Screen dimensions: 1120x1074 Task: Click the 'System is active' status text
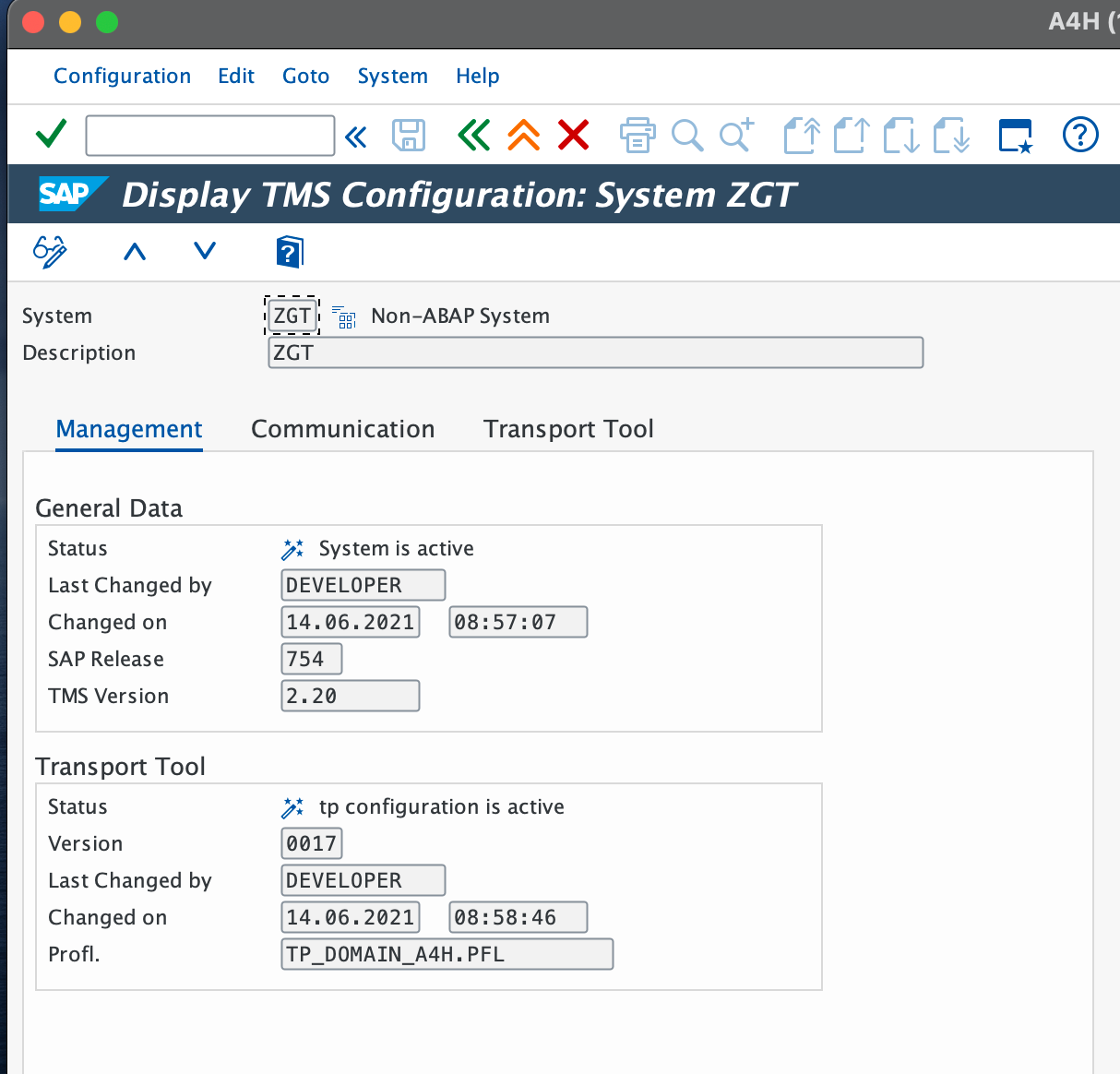(x=397, y=548)
